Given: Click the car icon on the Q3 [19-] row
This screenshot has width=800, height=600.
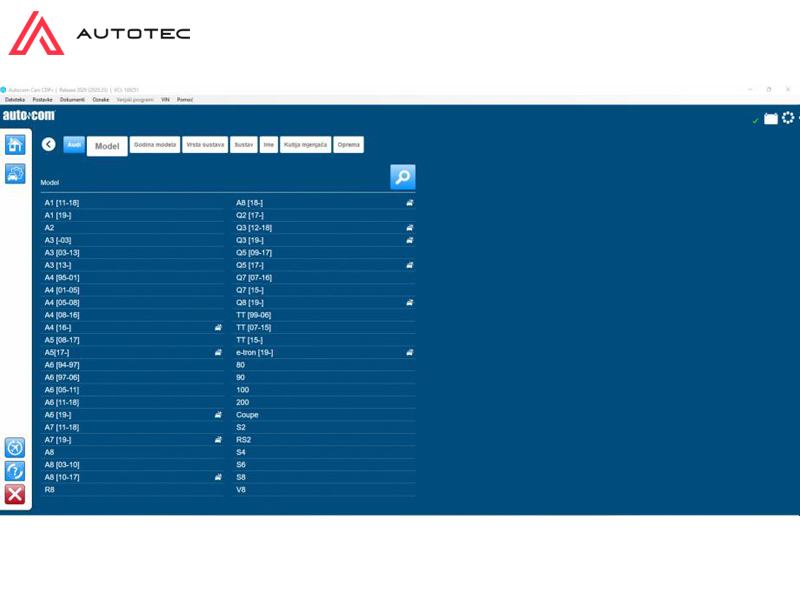Looking at the screenshot, I should [x=409, y=240].
